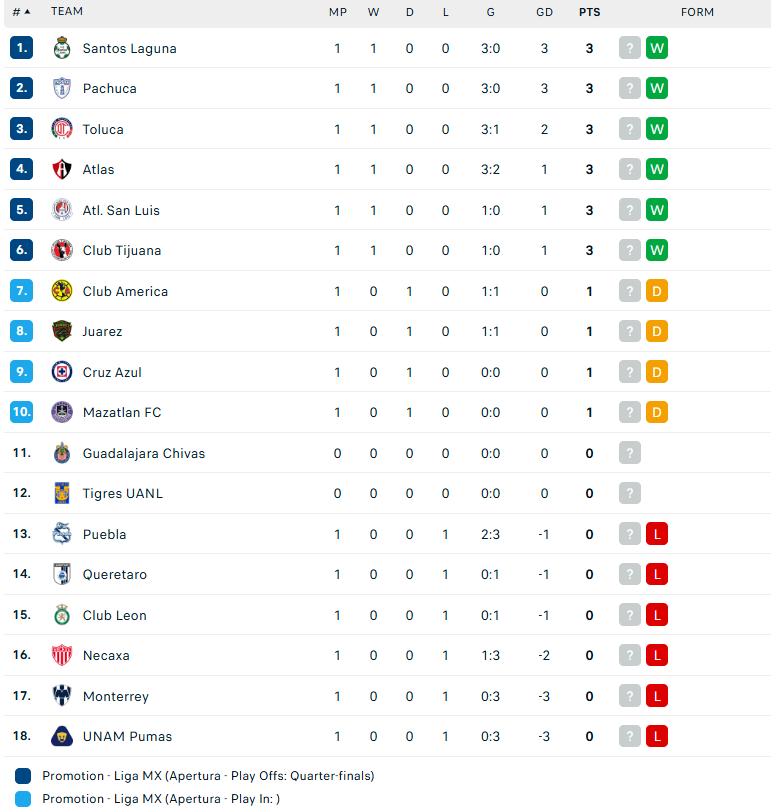Click the Atlas team badge

[62, 169]
